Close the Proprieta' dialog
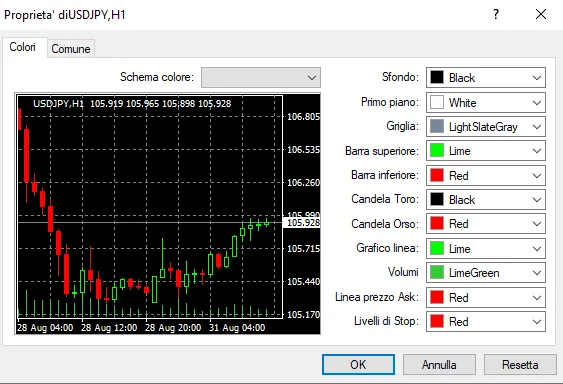This screenshot has width=563, height=384. pos(541,14)
